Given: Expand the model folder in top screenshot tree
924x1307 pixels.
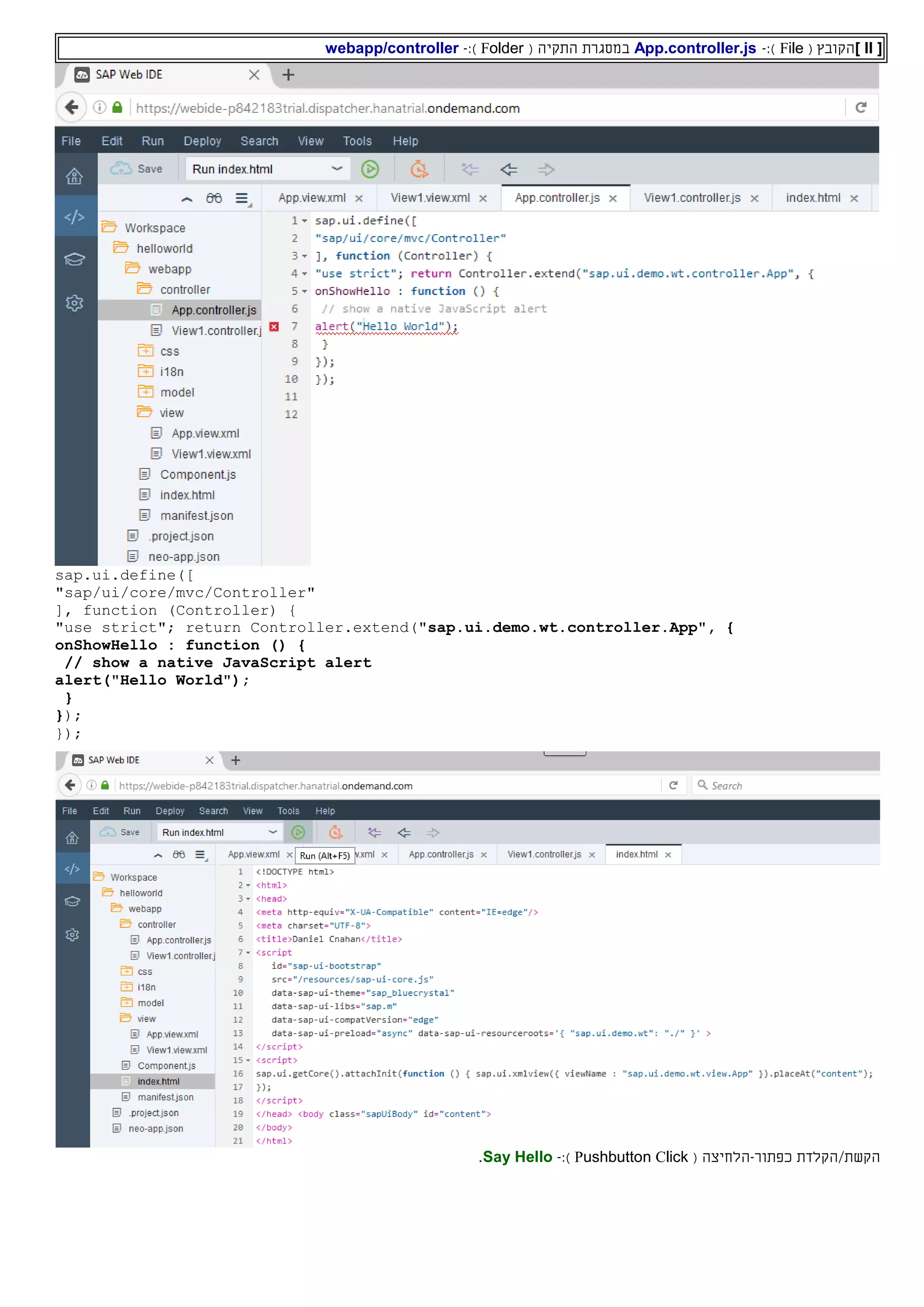Looking at the screenshot, I should click(146, 392).
